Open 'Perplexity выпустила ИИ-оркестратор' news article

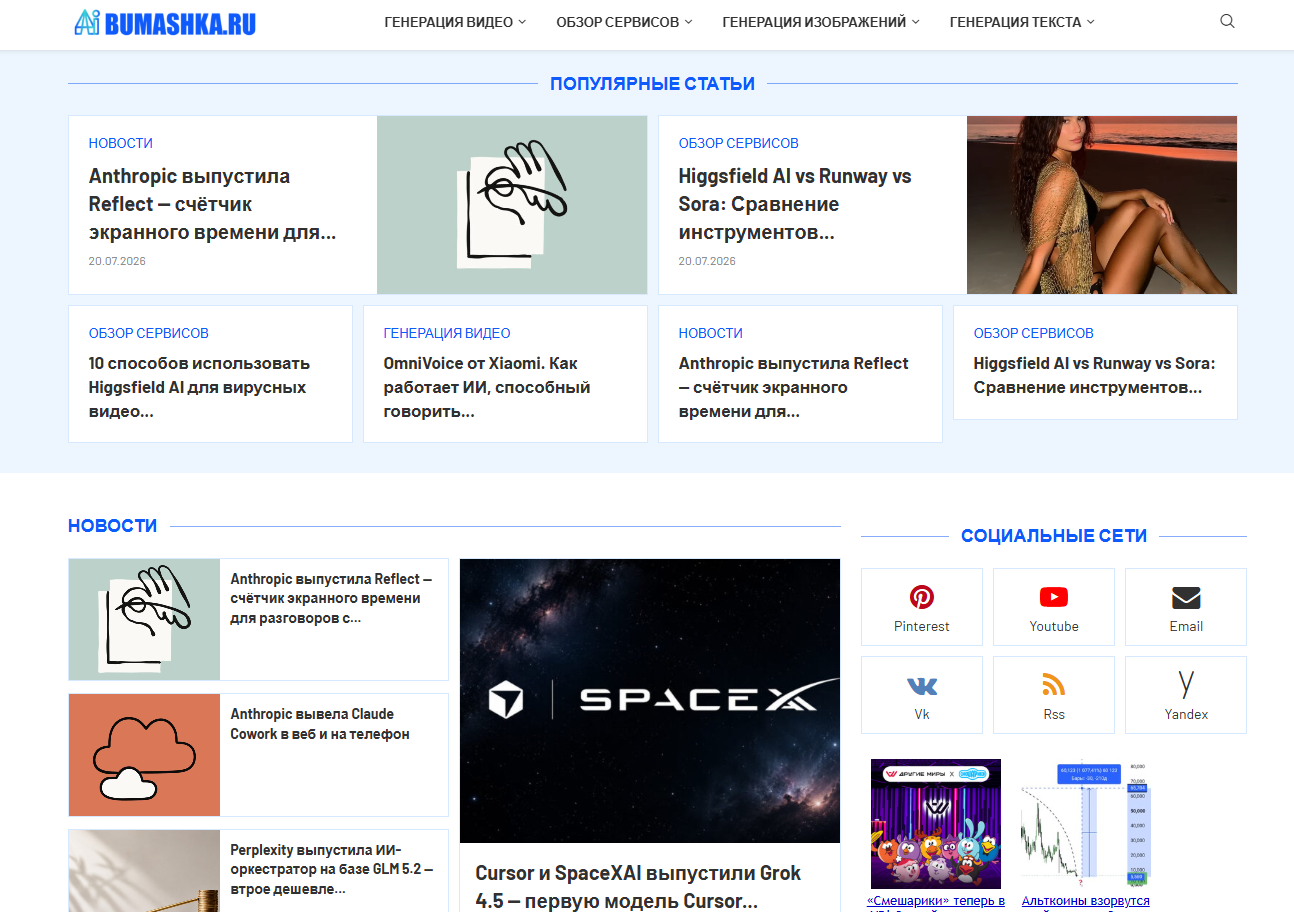(x=332, y=868)
